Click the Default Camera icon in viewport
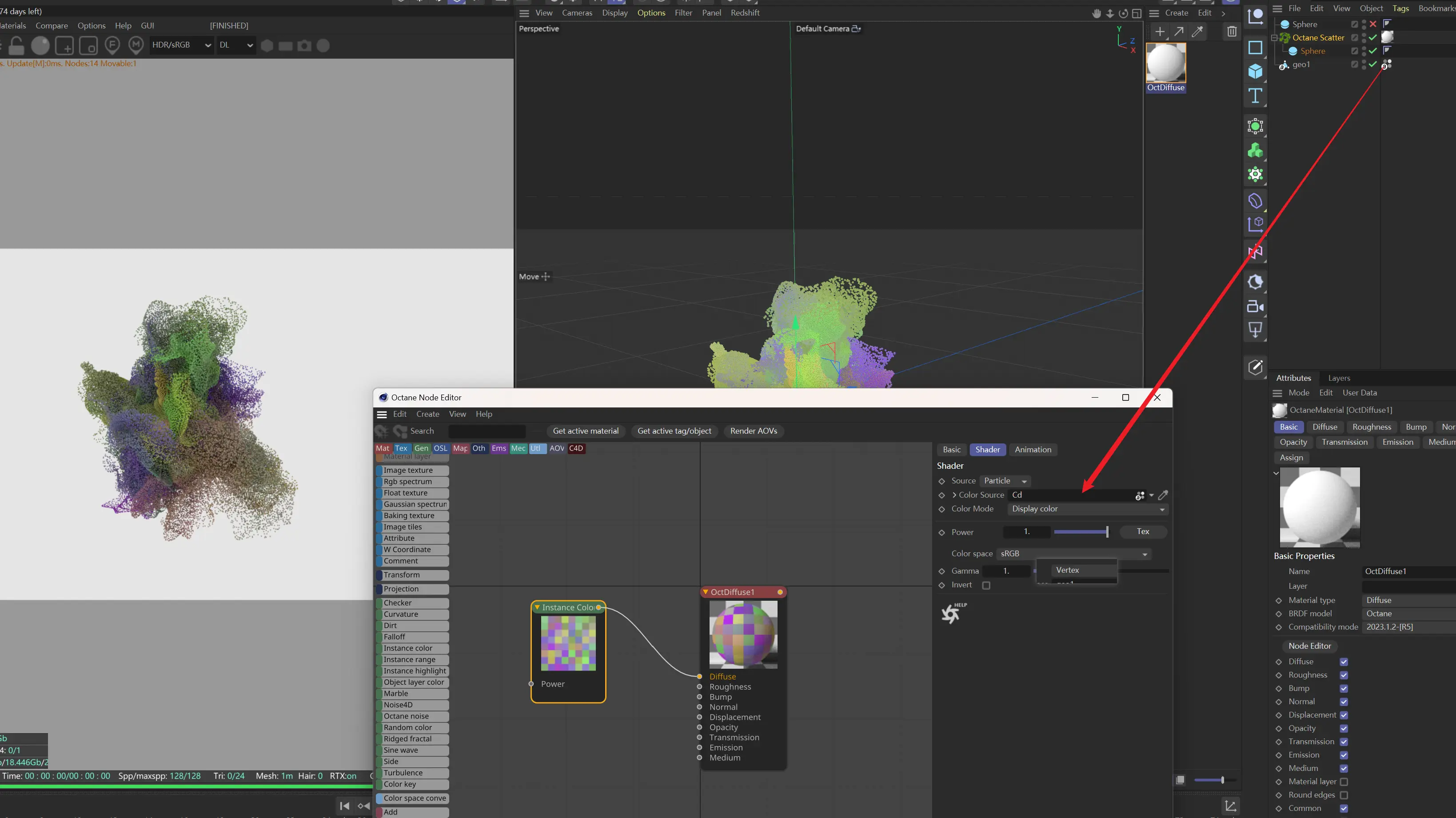 pyautogui.click(x=856, y=29)
